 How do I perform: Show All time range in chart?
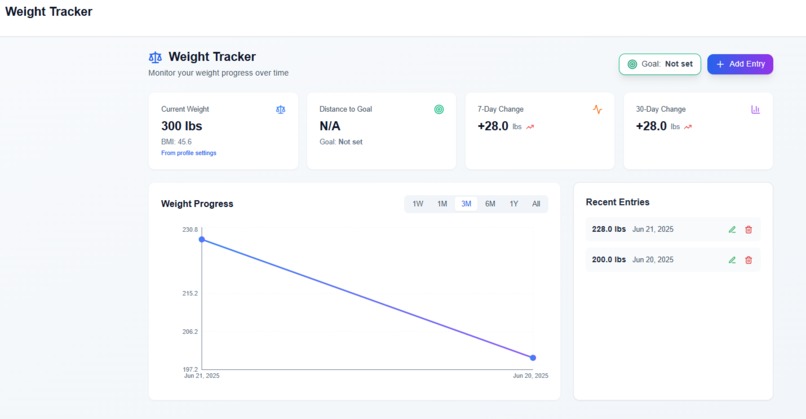536,204
